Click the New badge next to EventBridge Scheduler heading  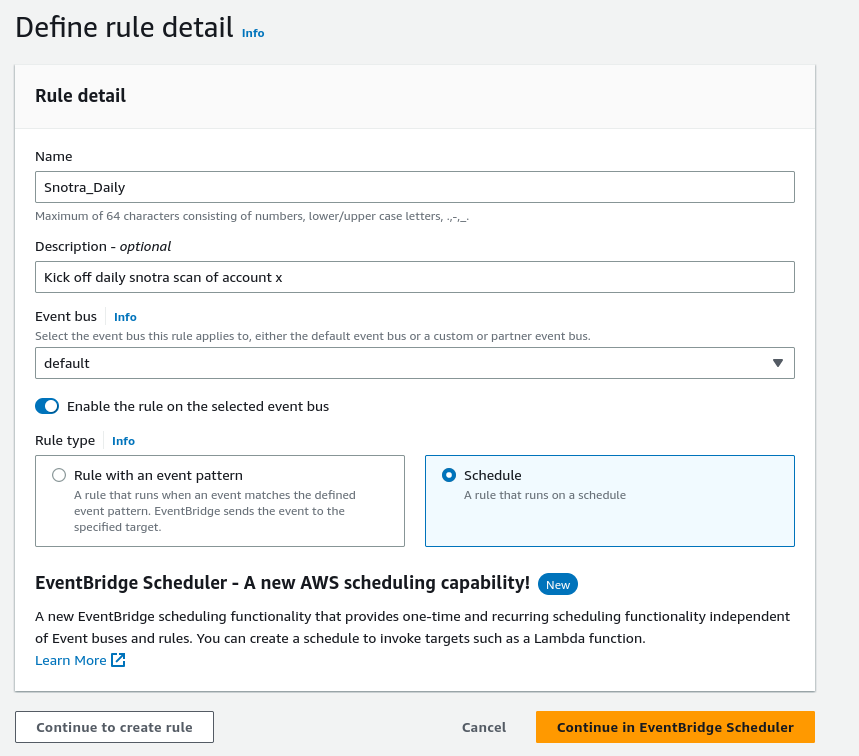click(x=557, y=584)
